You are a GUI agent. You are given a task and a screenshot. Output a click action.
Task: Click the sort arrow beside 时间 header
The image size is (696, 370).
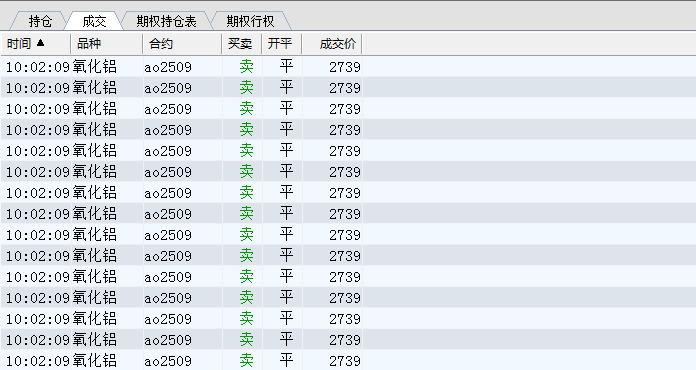pos(40,43)
